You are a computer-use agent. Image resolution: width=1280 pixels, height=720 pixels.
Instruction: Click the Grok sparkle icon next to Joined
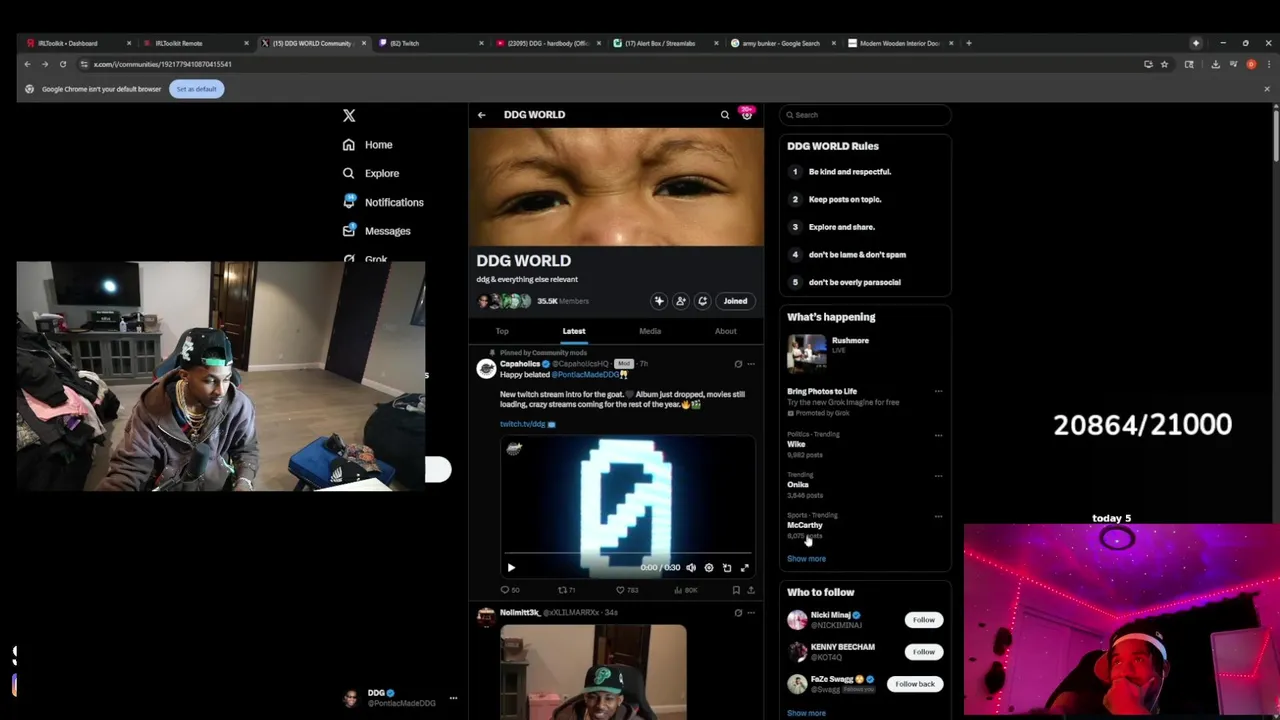pos(659,301)
